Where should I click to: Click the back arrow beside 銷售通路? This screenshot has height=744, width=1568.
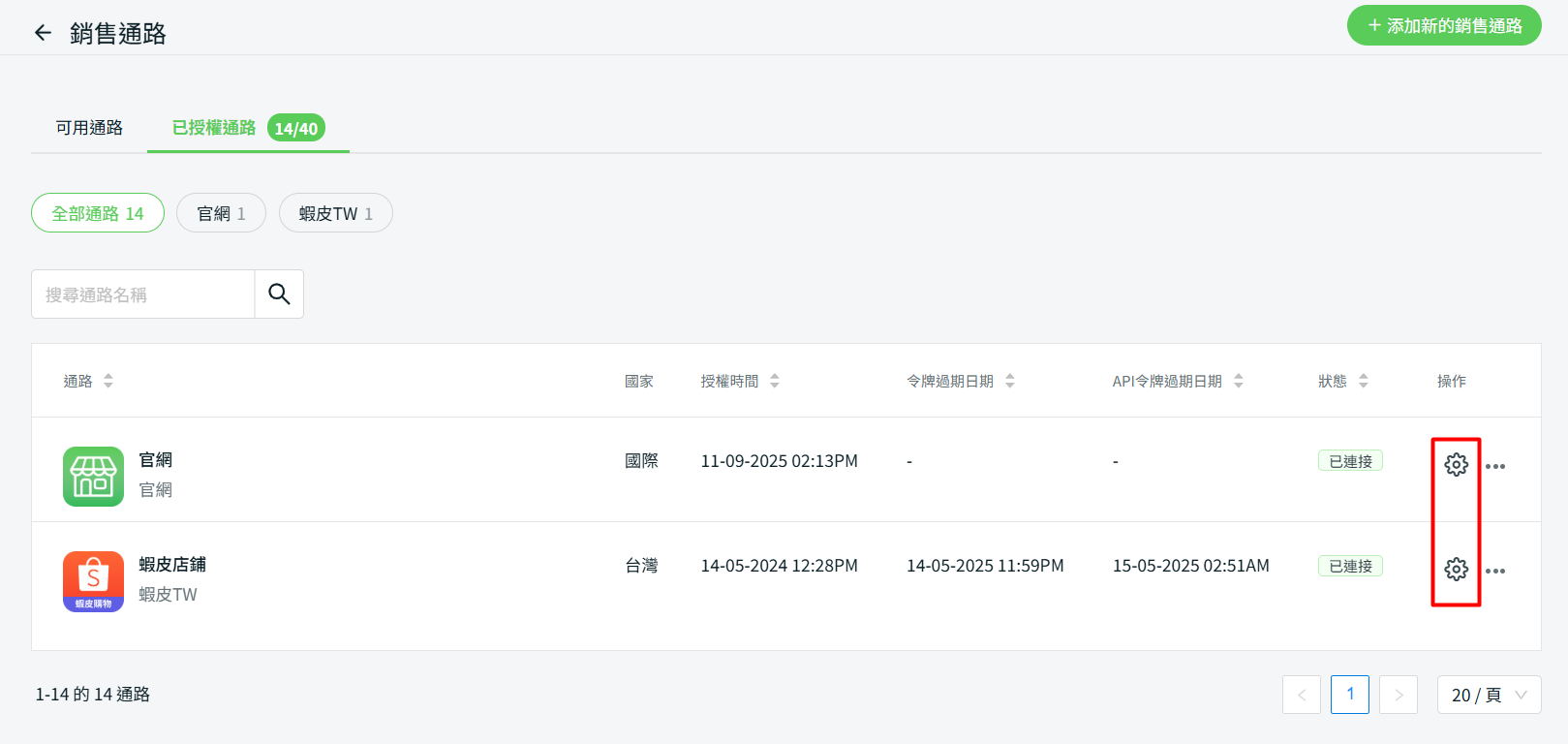coord(43,33)
